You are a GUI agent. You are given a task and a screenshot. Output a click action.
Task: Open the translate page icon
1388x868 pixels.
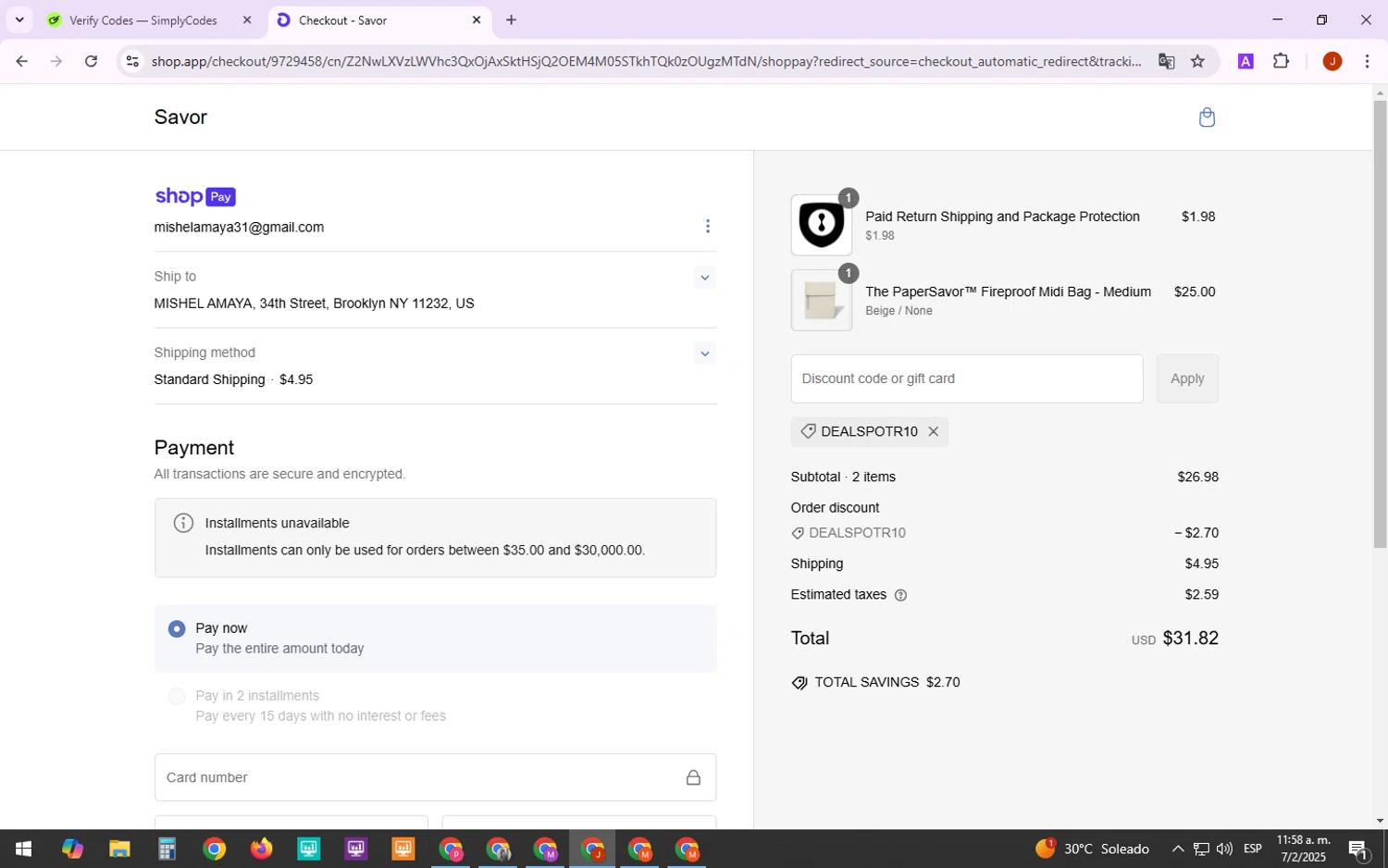coord(1166,61)
